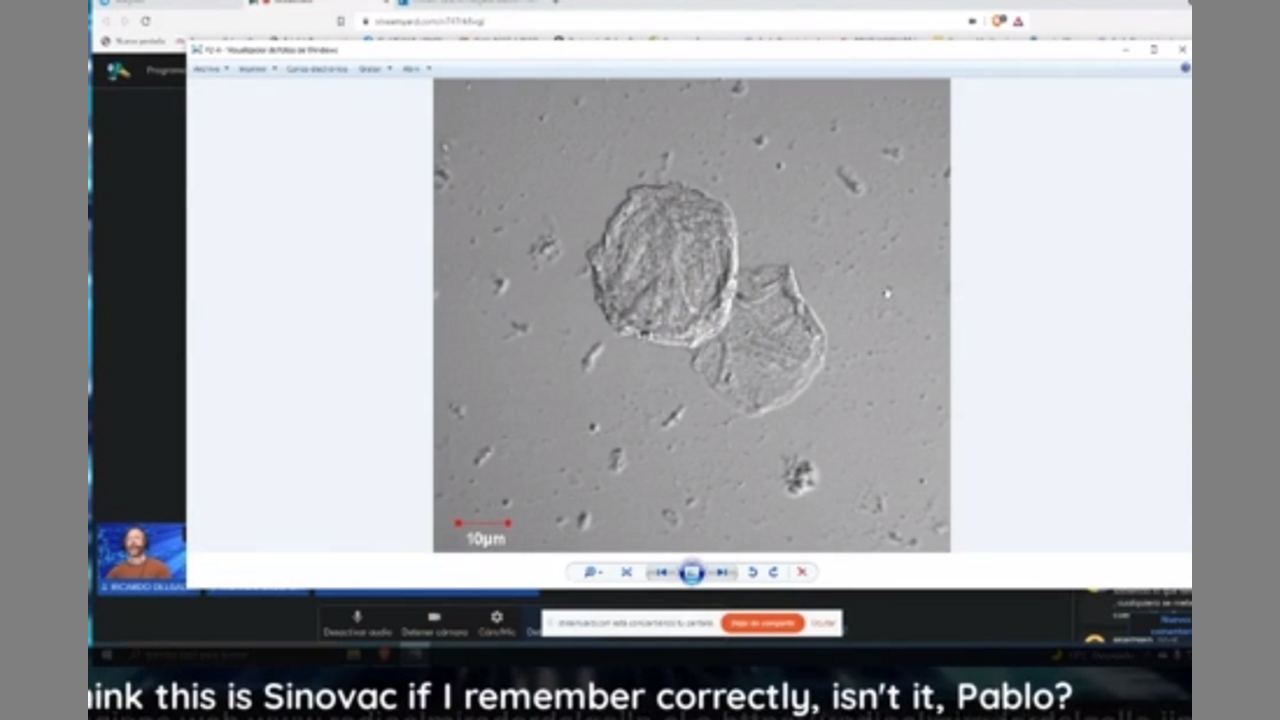The height and width of the screenshot is (720, 1280).
Task: Delete photo with red X icon
Action: (801, 572)
